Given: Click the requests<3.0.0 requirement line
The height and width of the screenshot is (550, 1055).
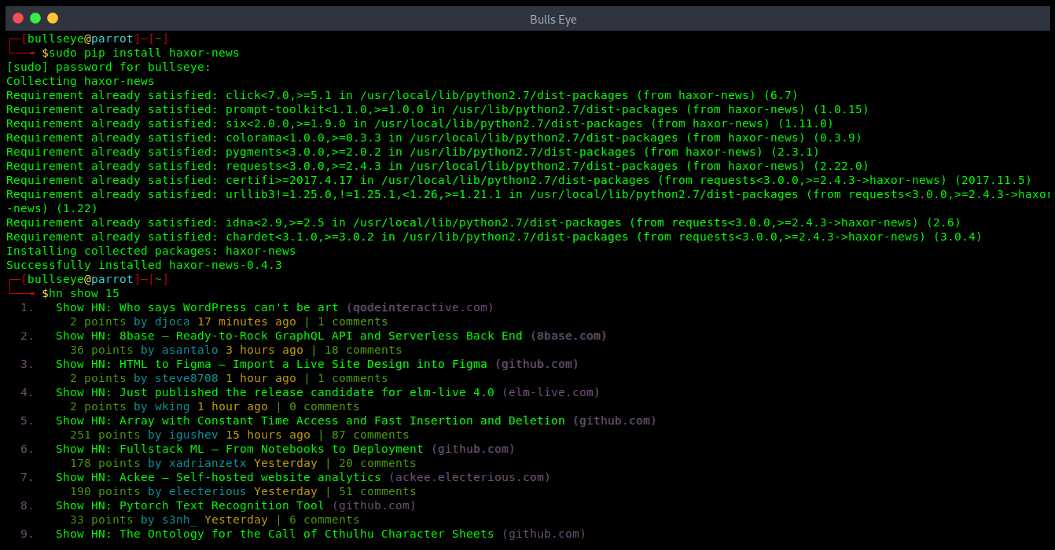Looking at the screenshot, I should click(x=437, y=166).
